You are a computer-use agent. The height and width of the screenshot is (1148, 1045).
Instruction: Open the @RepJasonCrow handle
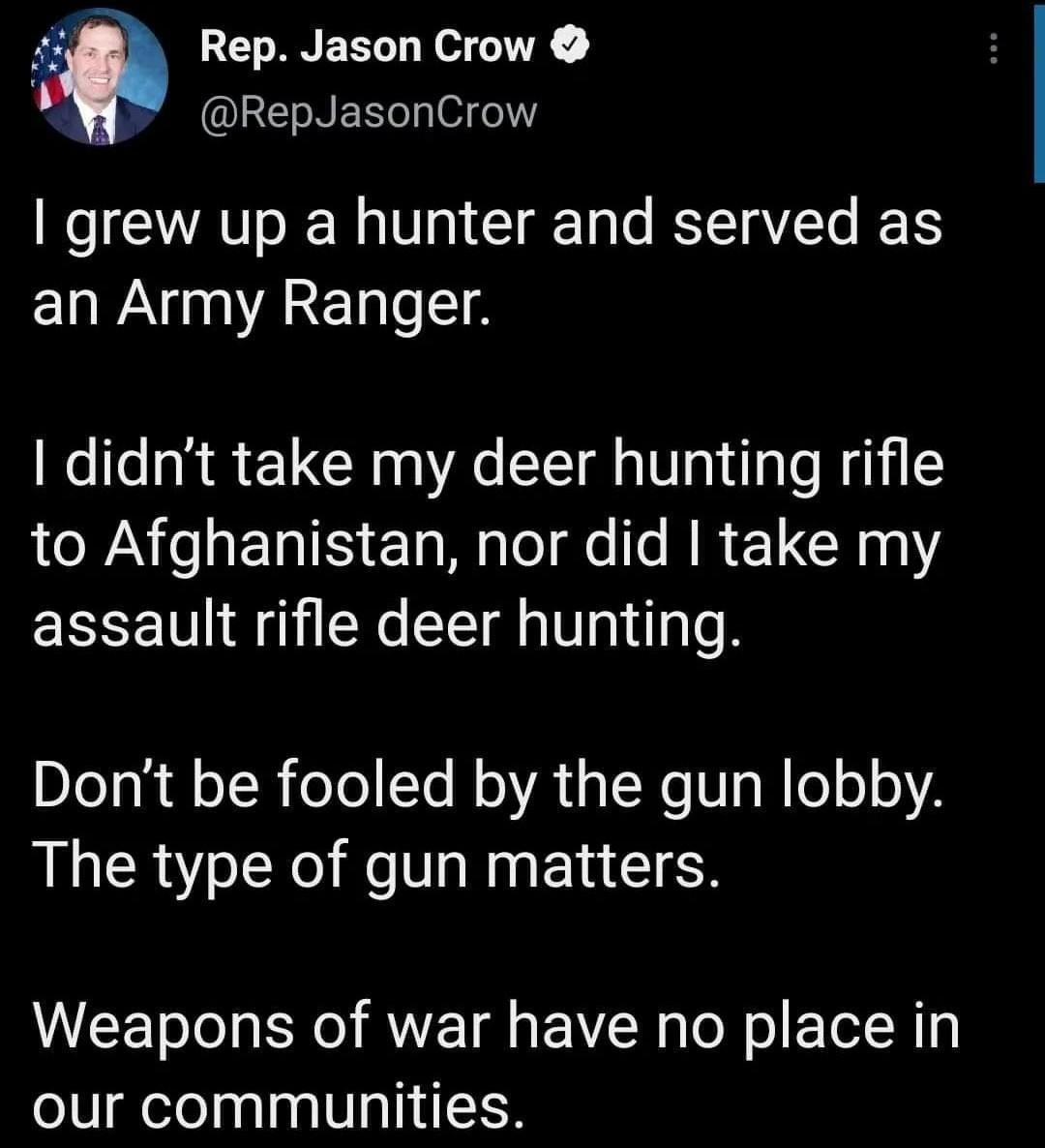click(368, 110)
